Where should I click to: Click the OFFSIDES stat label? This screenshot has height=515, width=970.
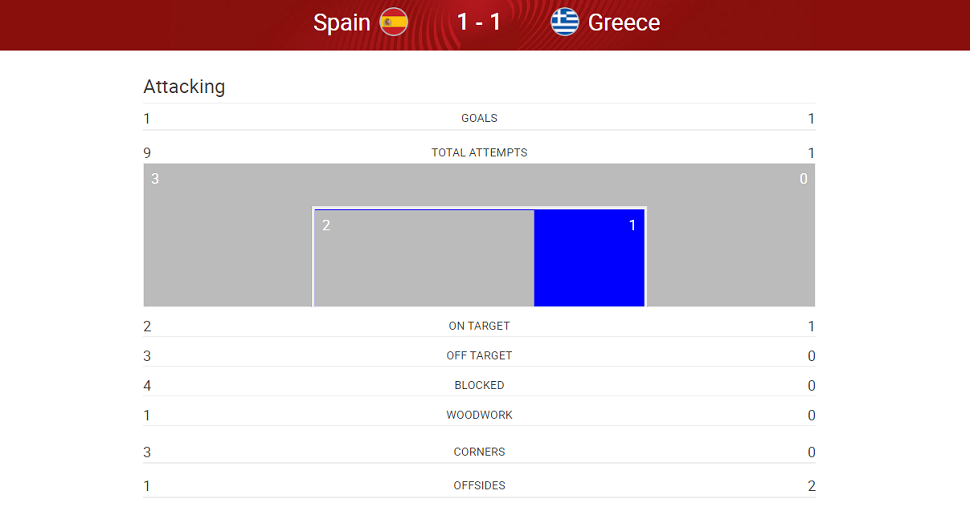(x=479, y=486)
